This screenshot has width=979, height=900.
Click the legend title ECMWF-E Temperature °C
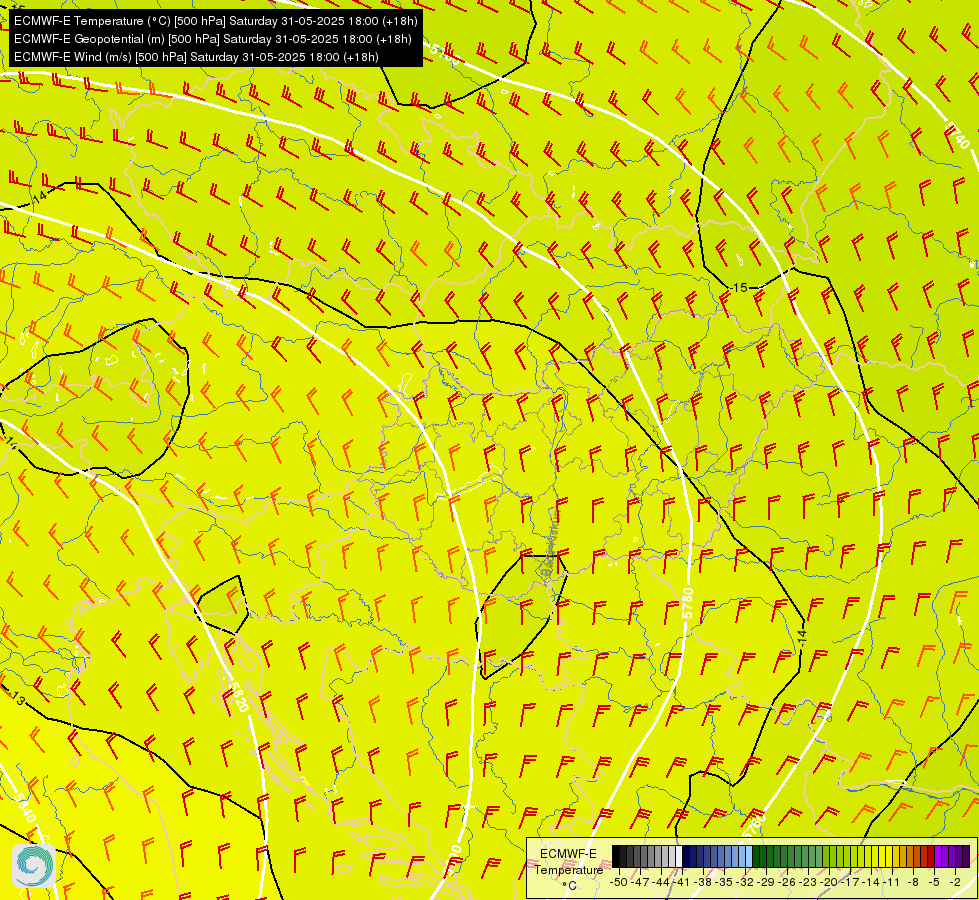(x=569, y=869)
